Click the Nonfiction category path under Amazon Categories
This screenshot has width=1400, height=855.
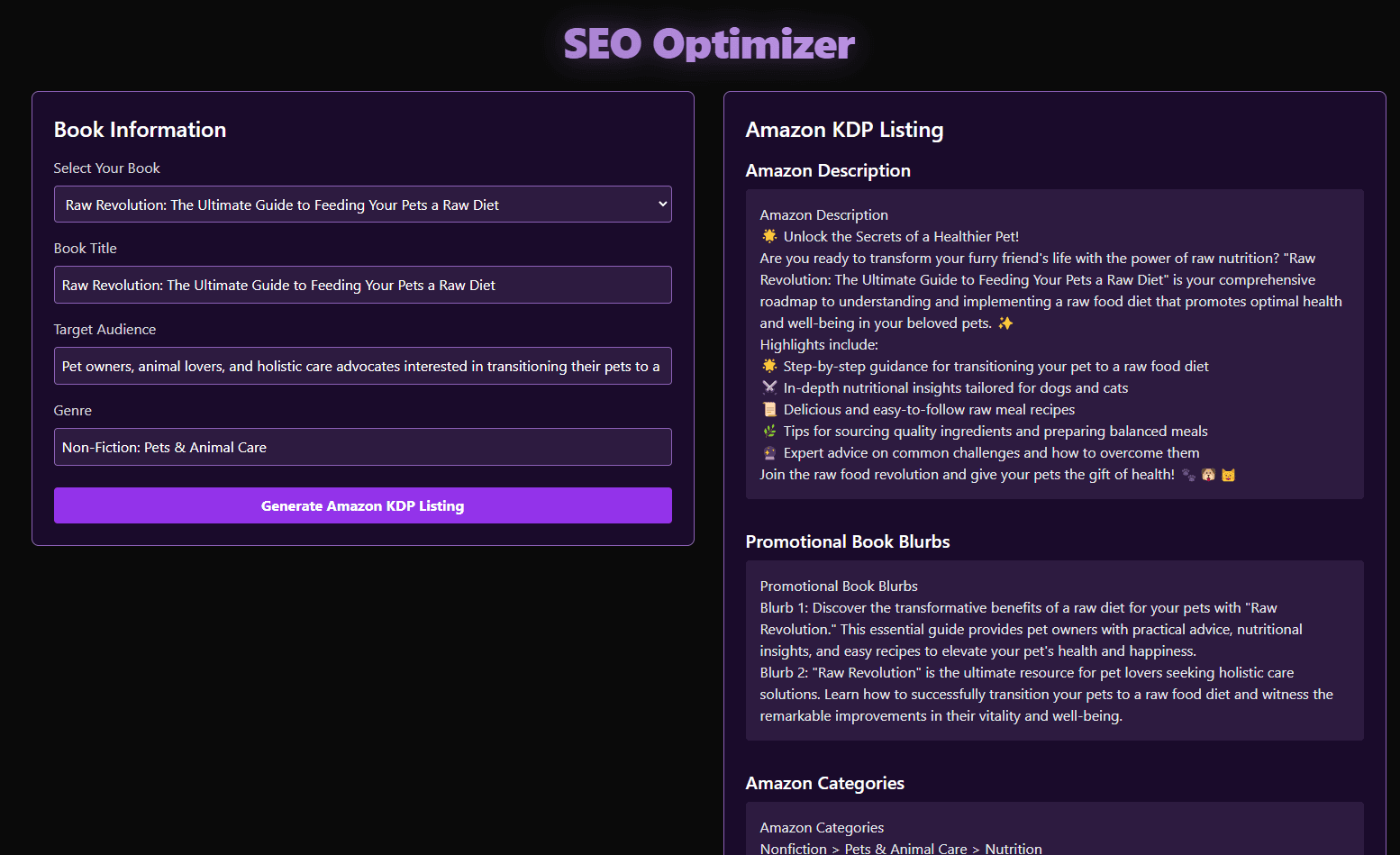click(901, 848)
